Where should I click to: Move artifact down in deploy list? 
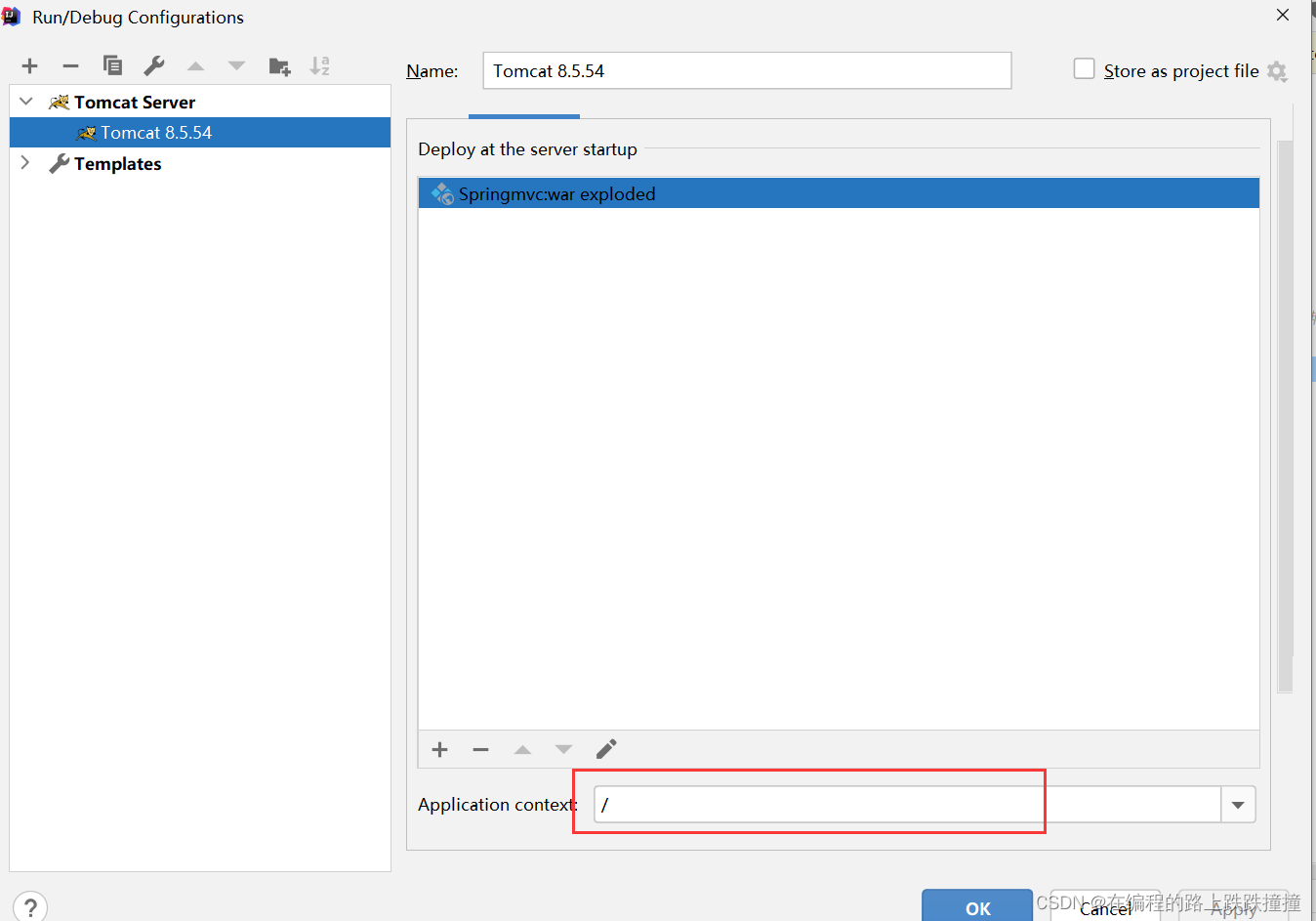563,749
